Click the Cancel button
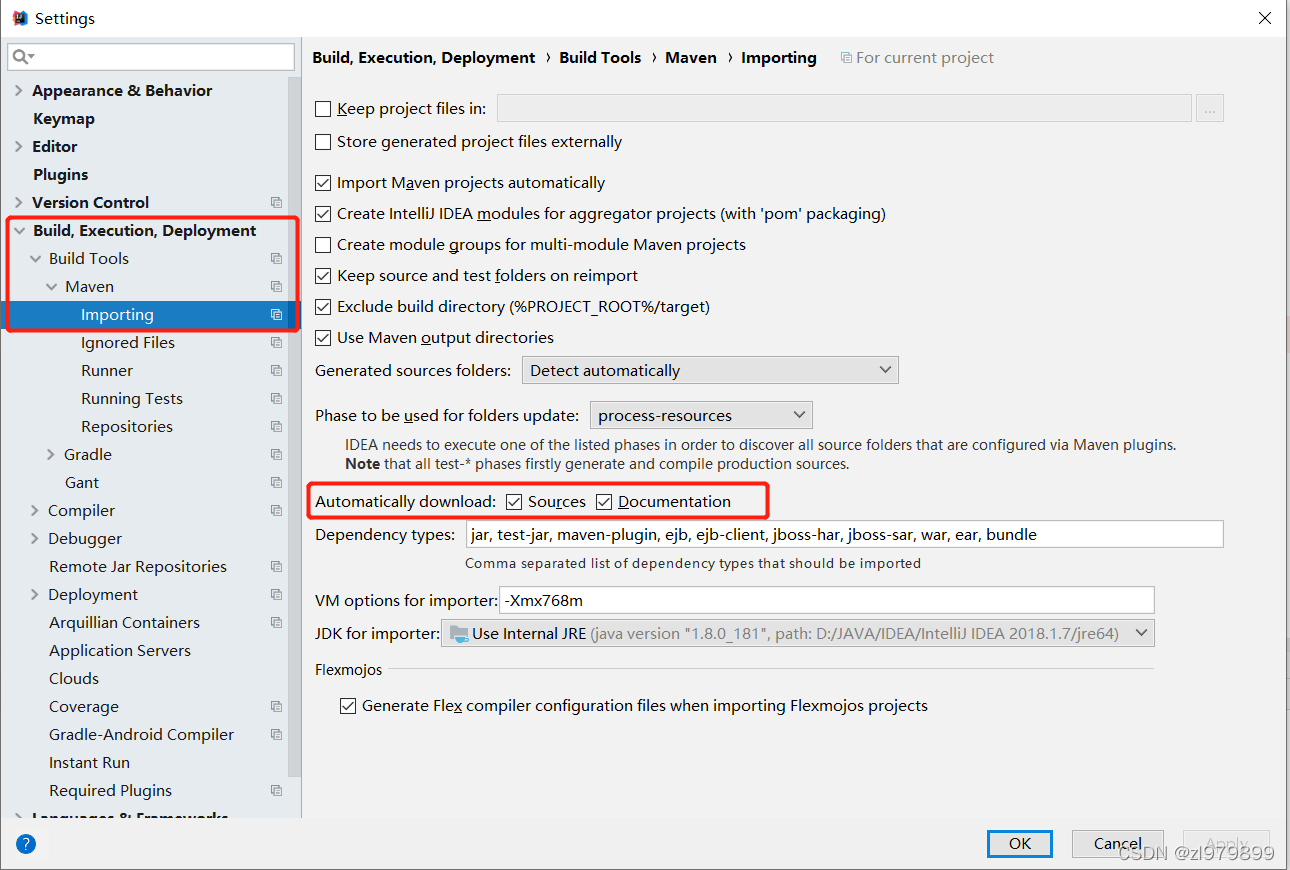Screen dimensions: 1290x870 pos(1118,844)
